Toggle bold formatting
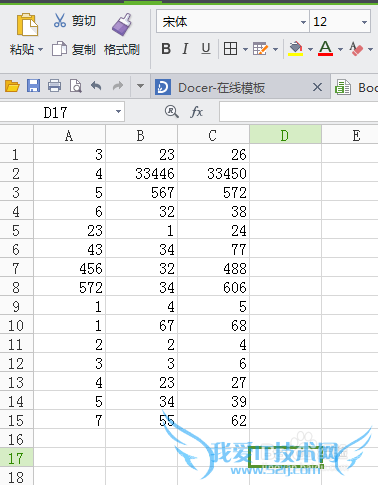Image resolution: width=378 pixels, height=485 pixels. pyautogui.click(x=166, y=49)
